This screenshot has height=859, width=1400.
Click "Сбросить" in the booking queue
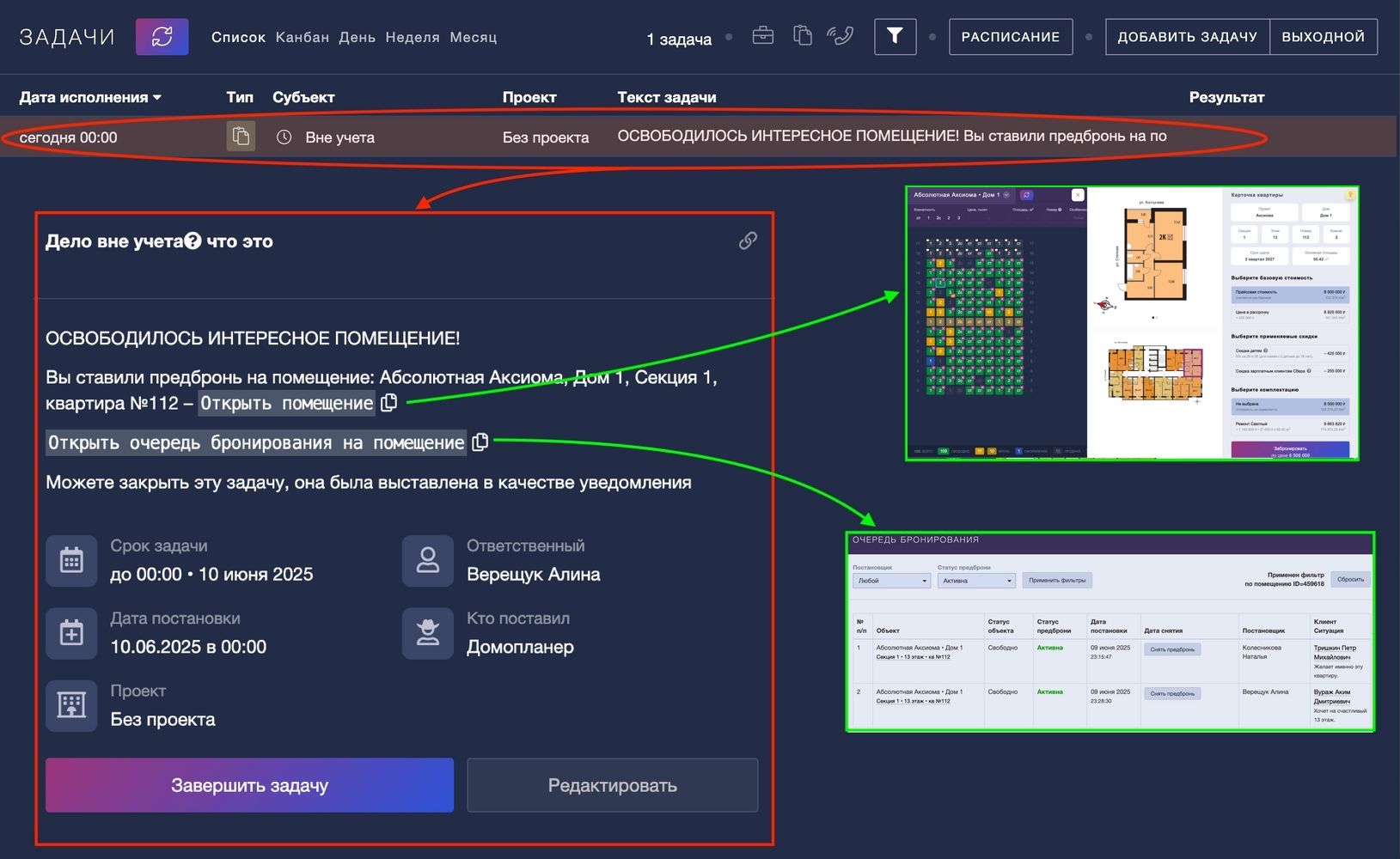[1350, 580]
